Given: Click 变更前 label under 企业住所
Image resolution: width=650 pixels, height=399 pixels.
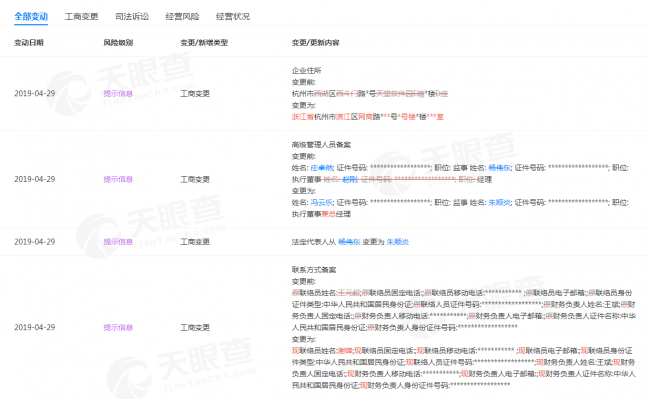Looking at the screenshot, I should [303, 82].
